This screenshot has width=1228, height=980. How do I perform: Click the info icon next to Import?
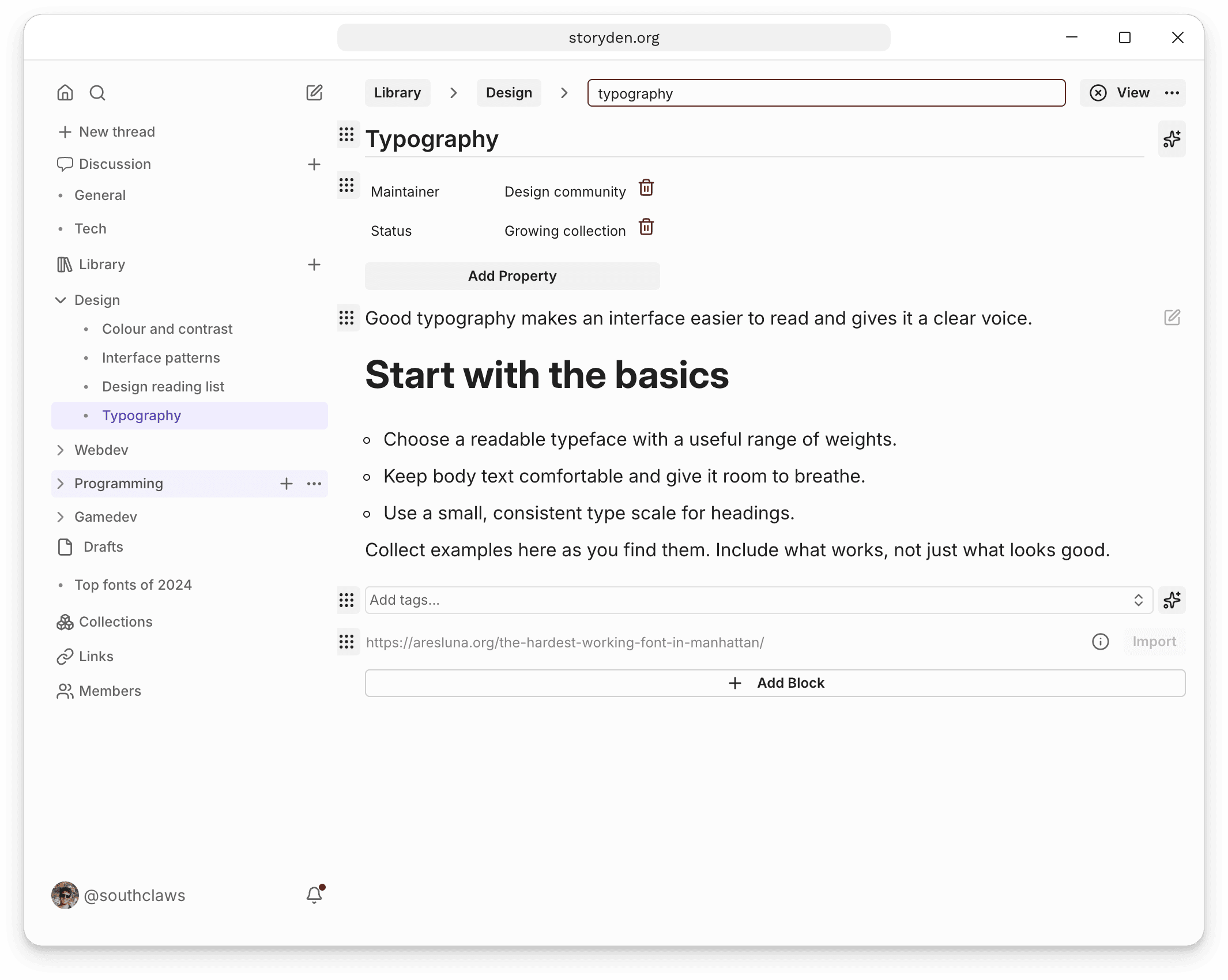(x=1101, y=642)
